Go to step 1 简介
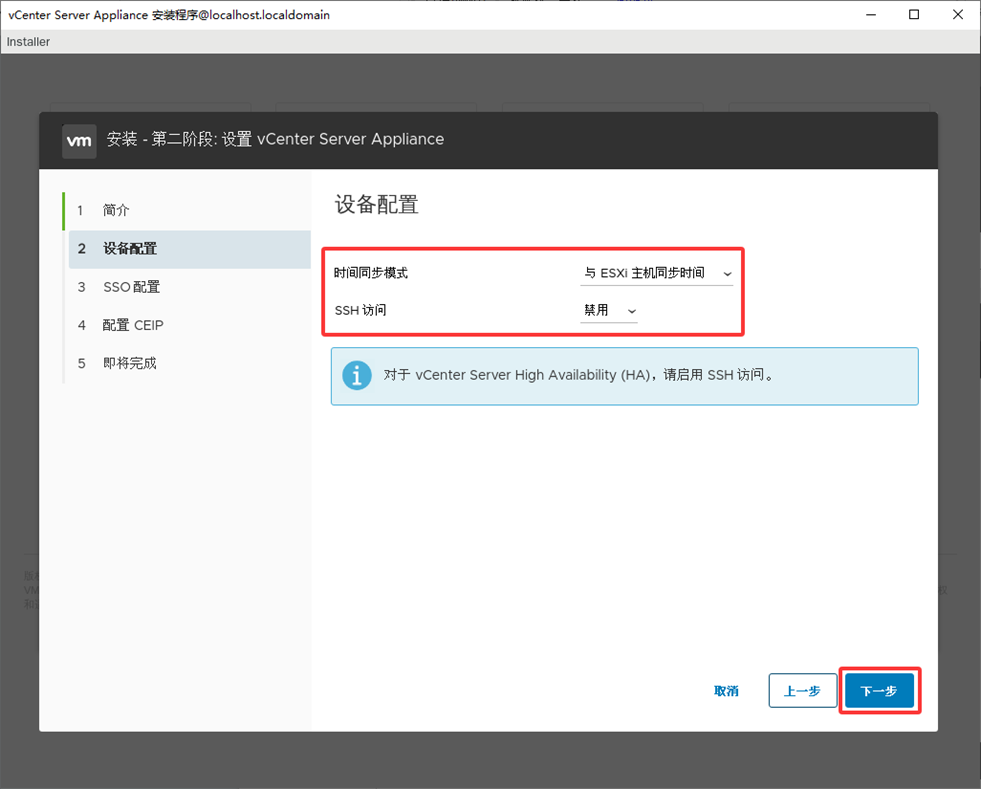The height and width of the screenshot is (789, 981). coord(116,211)
